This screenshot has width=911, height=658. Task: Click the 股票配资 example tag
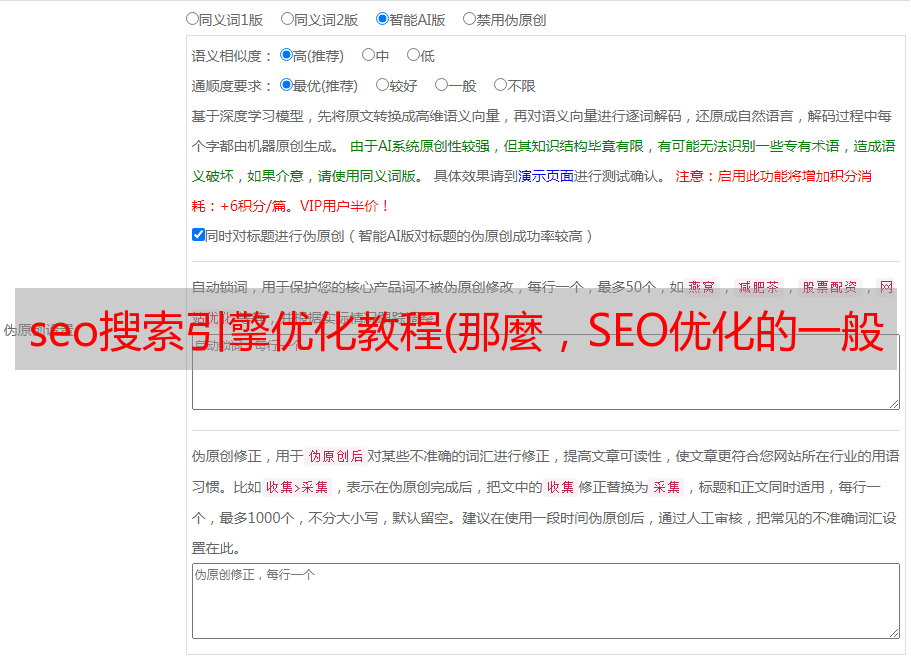point(830,287)
